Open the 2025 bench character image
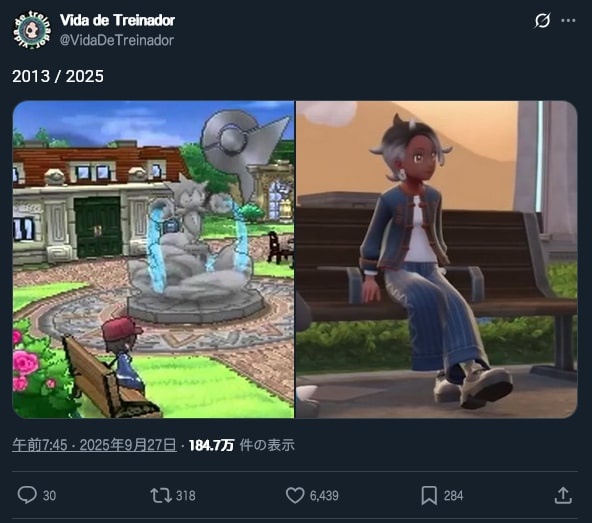The width and height of the screenshot is (592, 523). (x=436, y=259)
